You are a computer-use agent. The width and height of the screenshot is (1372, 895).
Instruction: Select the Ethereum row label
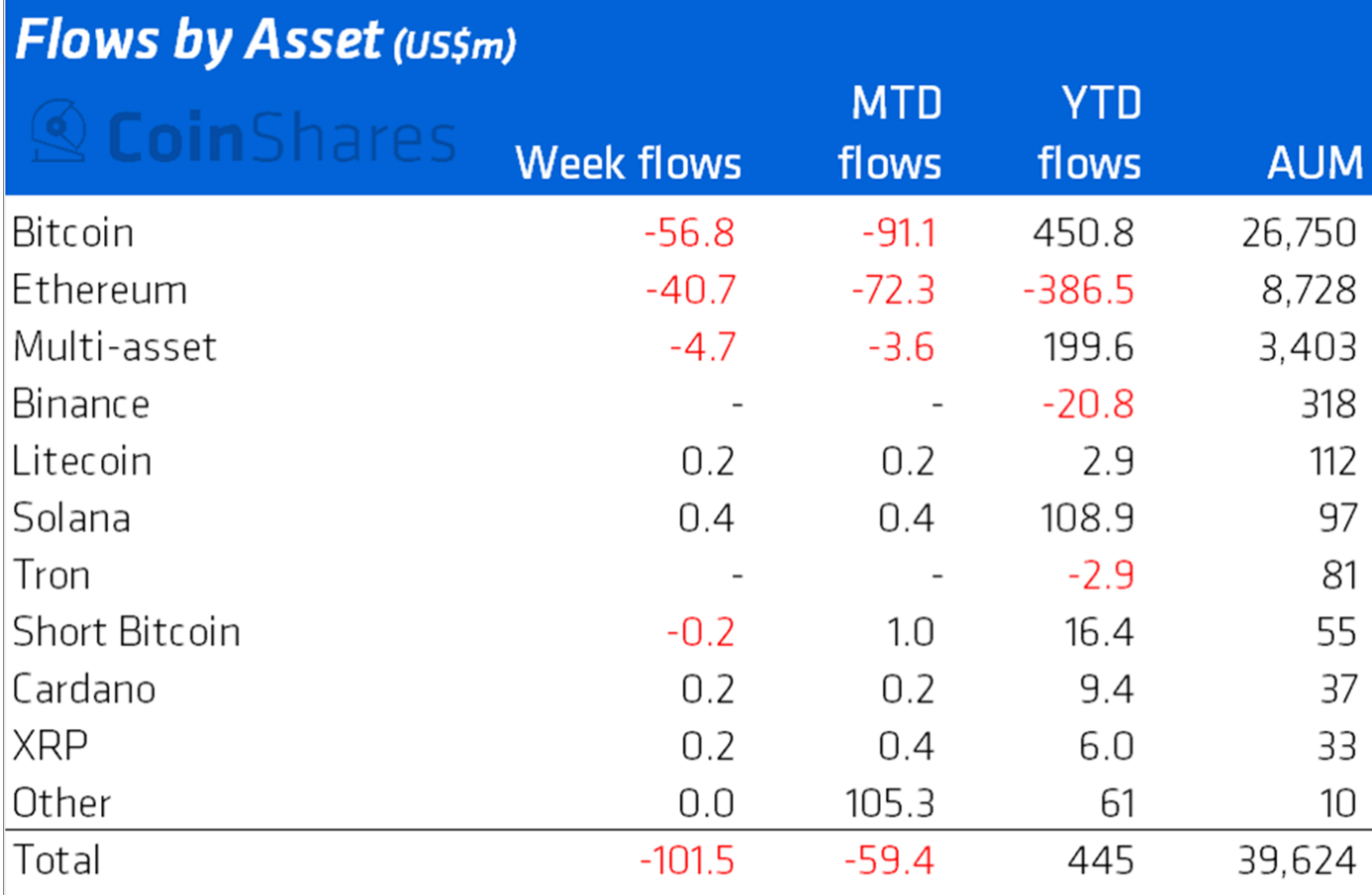[x=99, y=291]
